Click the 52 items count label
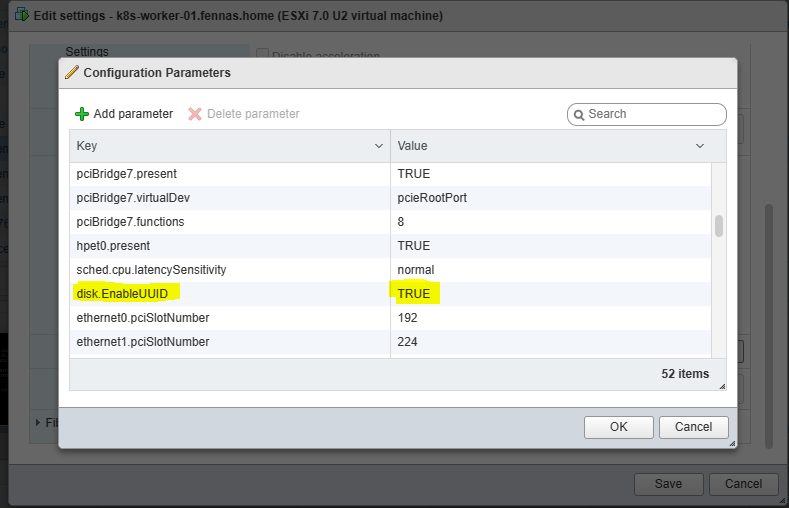This screenshot has height=508, width=789. (x=685, y=374)
